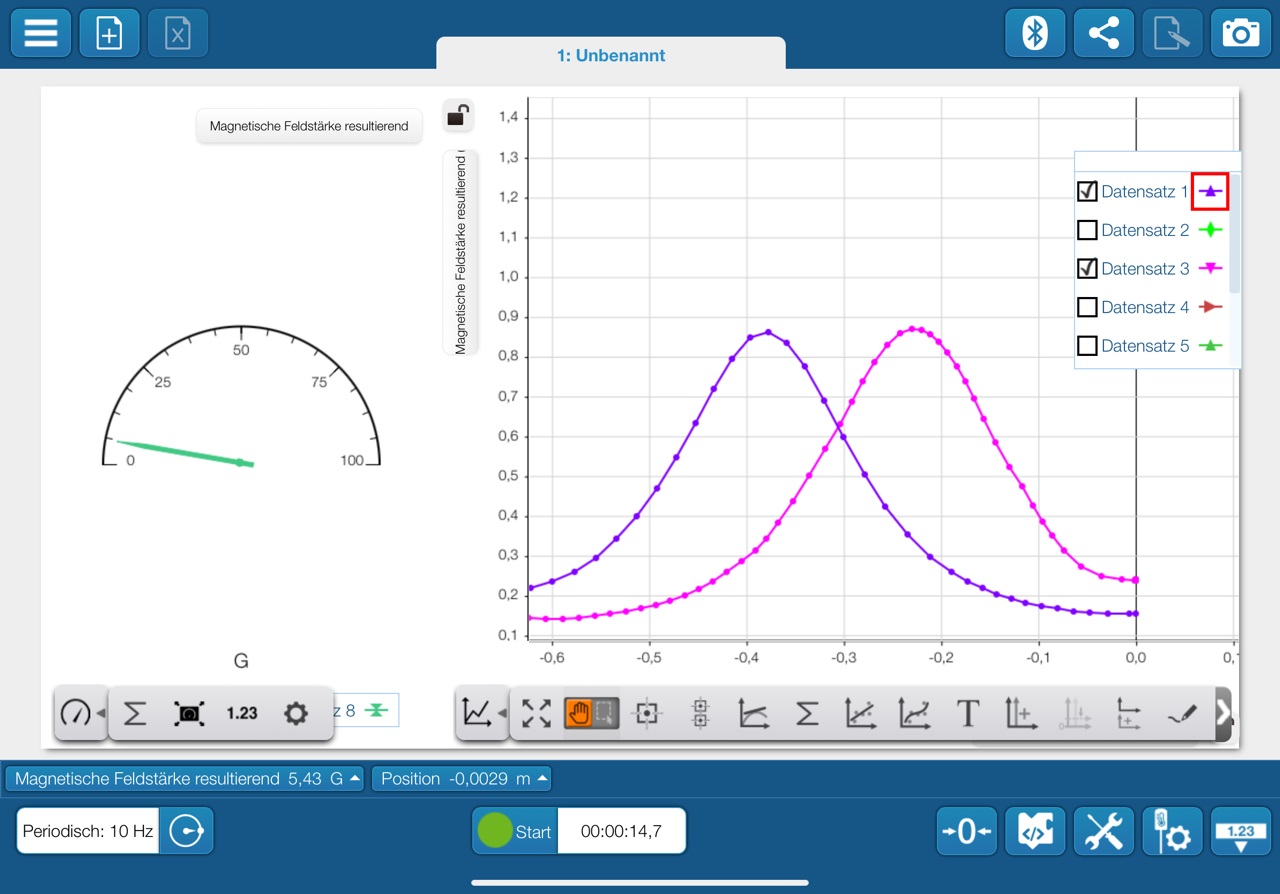Open the code editor icon
This screenshot has height=894, width=1280.
click(1035, 831)
